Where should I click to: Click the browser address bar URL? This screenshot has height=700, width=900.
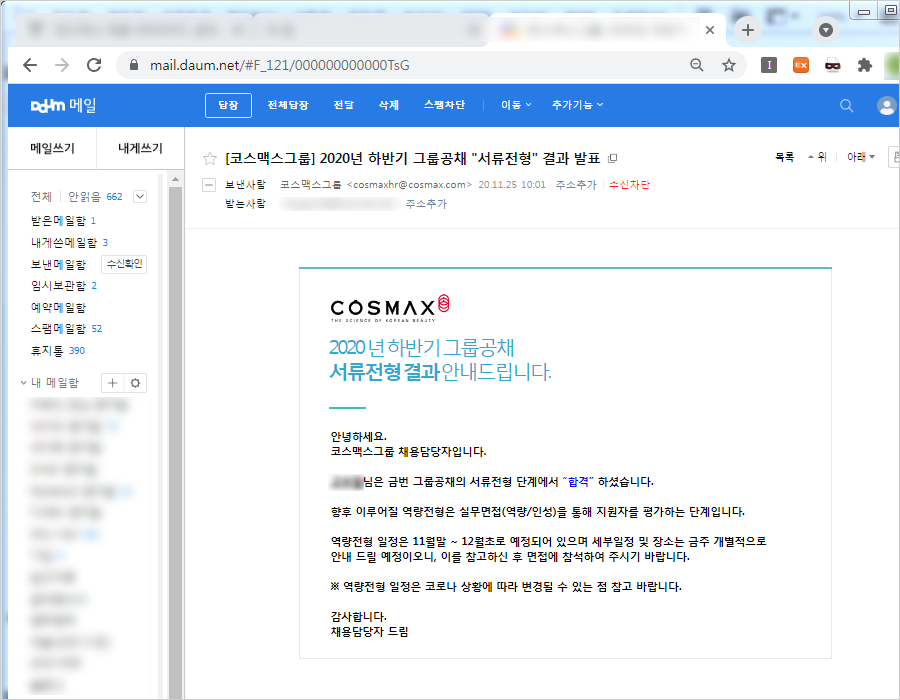click(280, 65)
